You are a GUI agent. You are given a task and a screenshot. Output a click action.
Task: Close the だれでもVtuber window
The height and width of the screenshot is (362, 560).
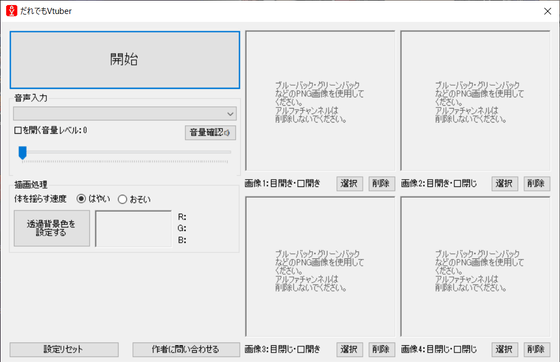547,11
